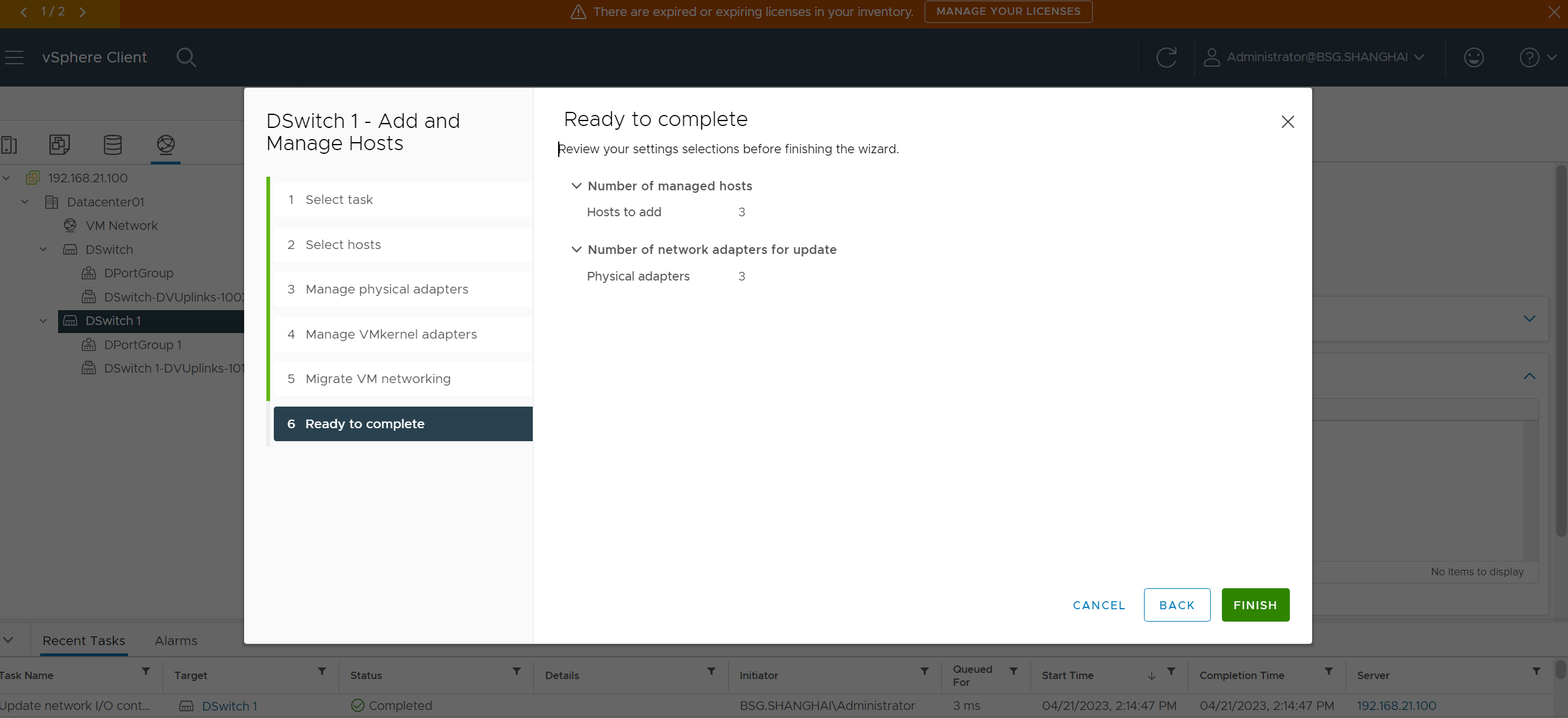Image resolution: width=1568 pixels, height=718 pixels.
Task: Click the BACK button to previous step
Action: (x=1177, y=605)
